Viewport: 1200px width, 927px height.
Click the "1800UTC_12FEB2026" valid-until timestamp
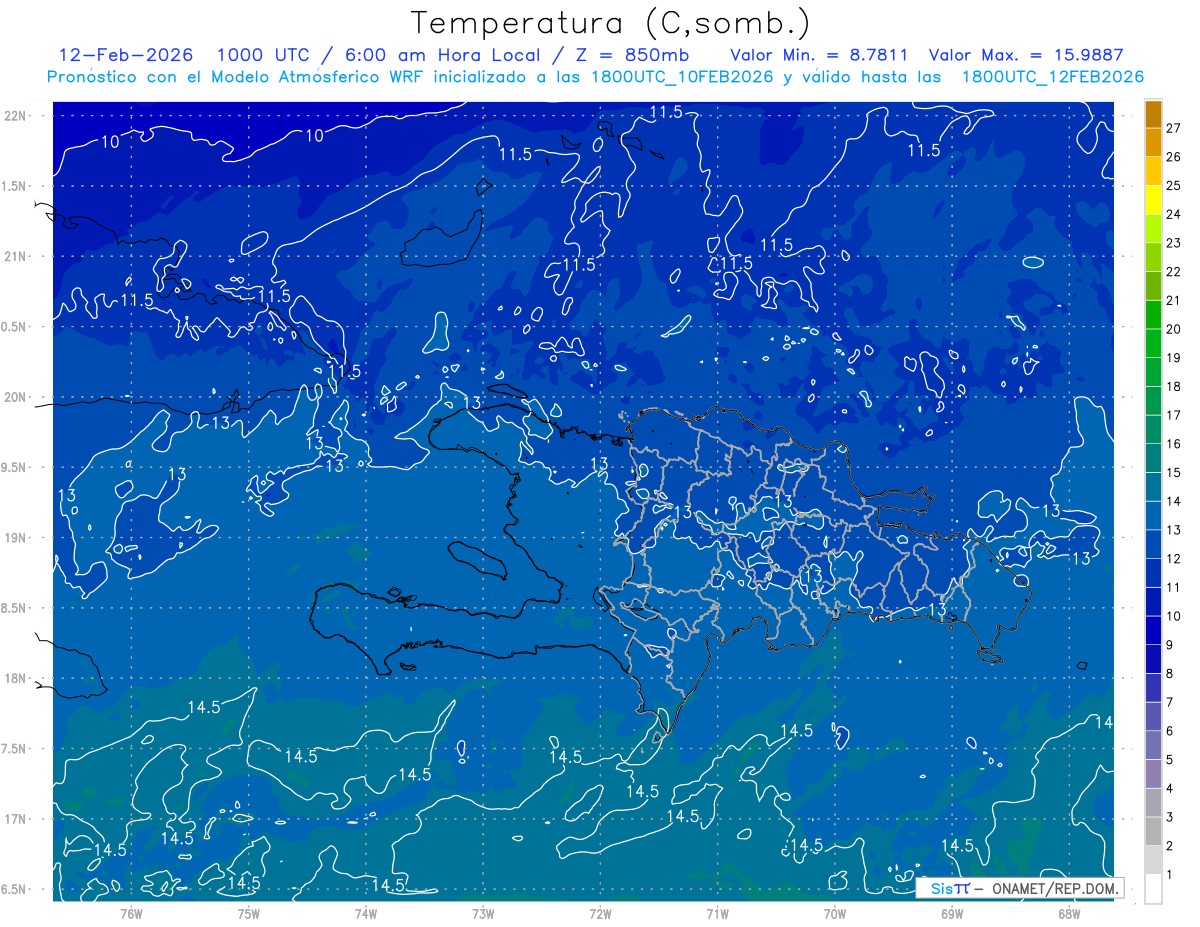tap(1052, 77)
